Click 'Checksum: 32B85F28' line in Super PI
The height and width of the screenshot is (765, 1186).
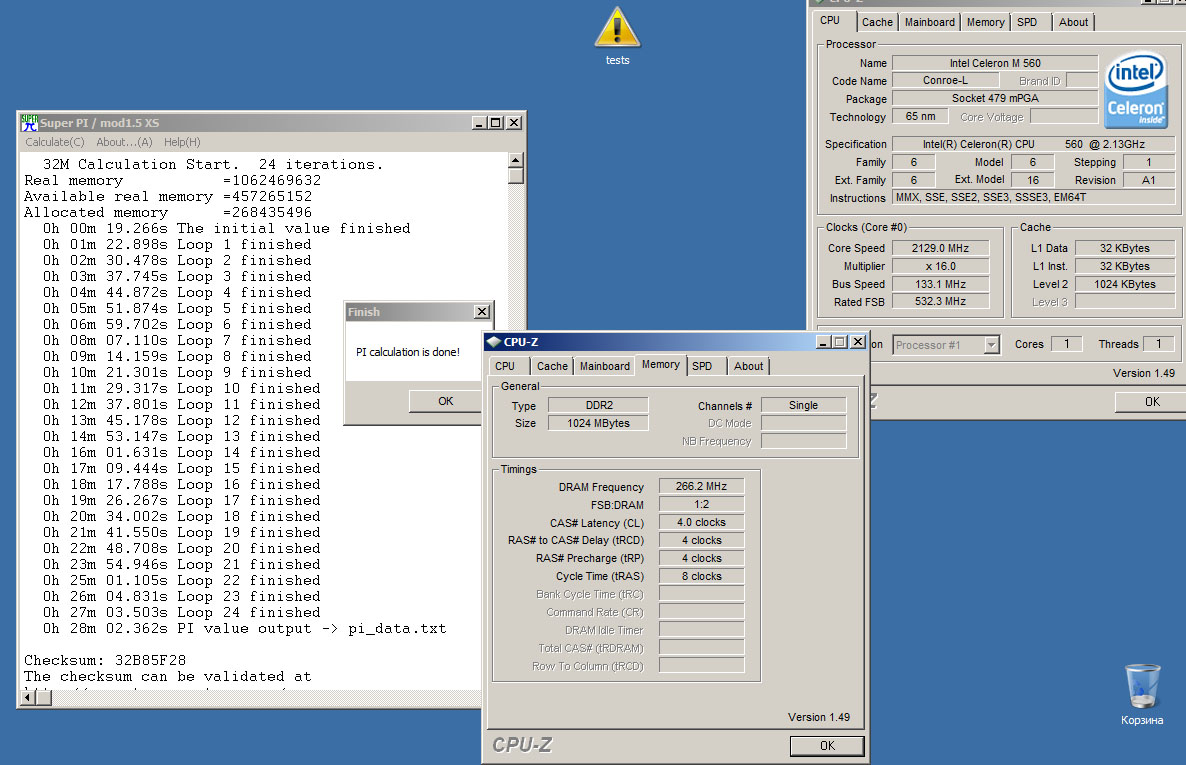click(x=105, y=661)
